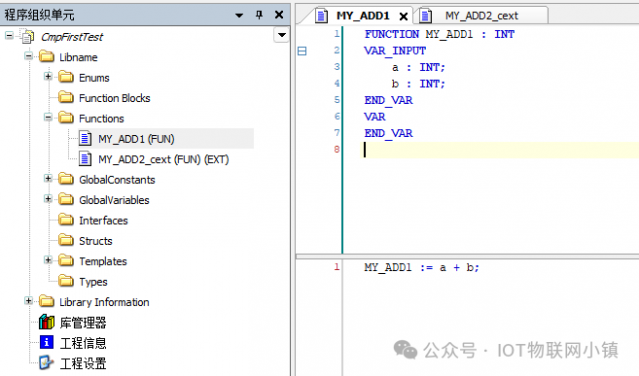Click the FUNCTION MY_ADD1 : INT declaration line
Image resolution: width=639 pixels, height=376 pixels.
[439, 34]
